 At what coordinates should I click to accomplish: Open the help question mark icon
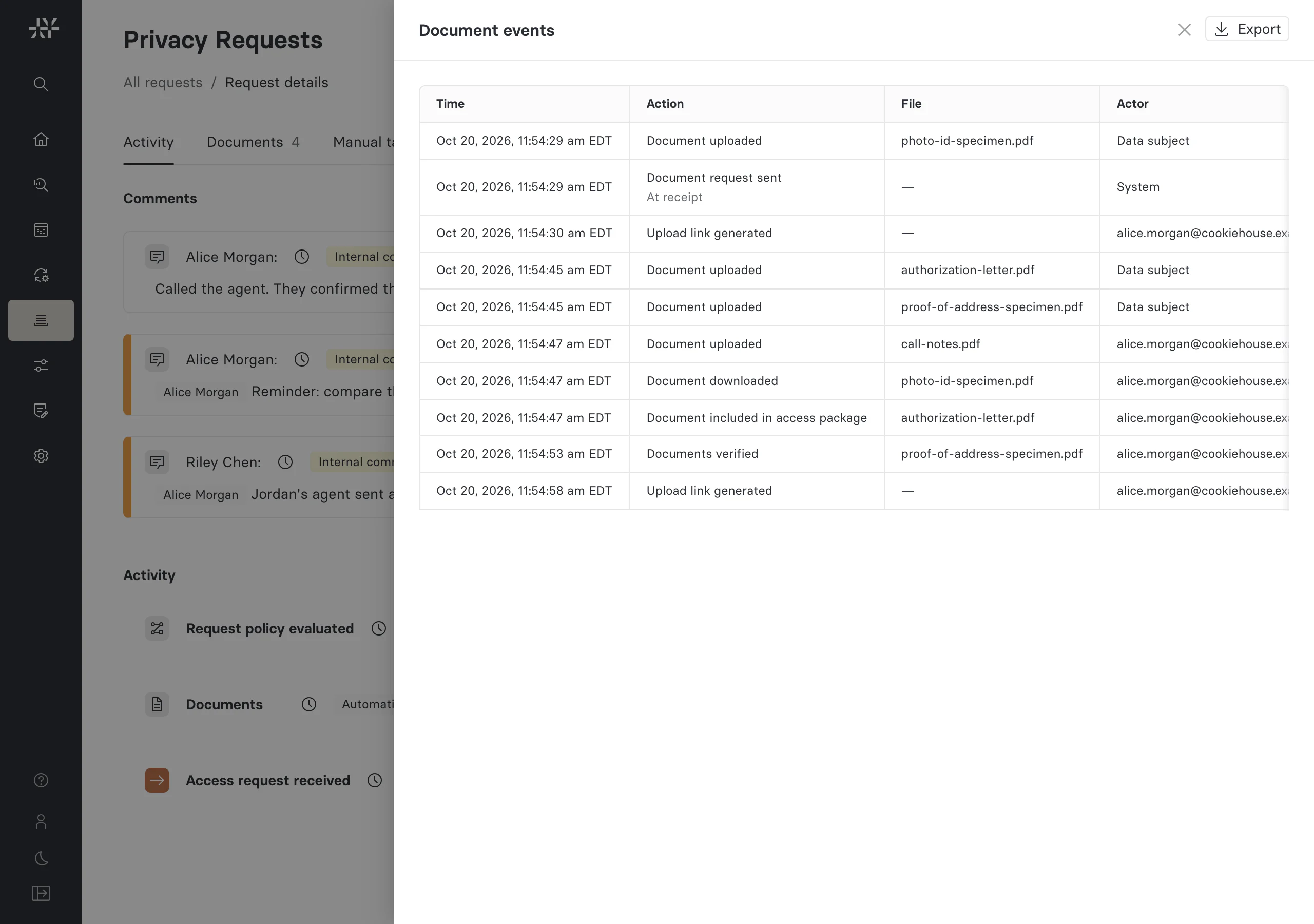[41, 780]
